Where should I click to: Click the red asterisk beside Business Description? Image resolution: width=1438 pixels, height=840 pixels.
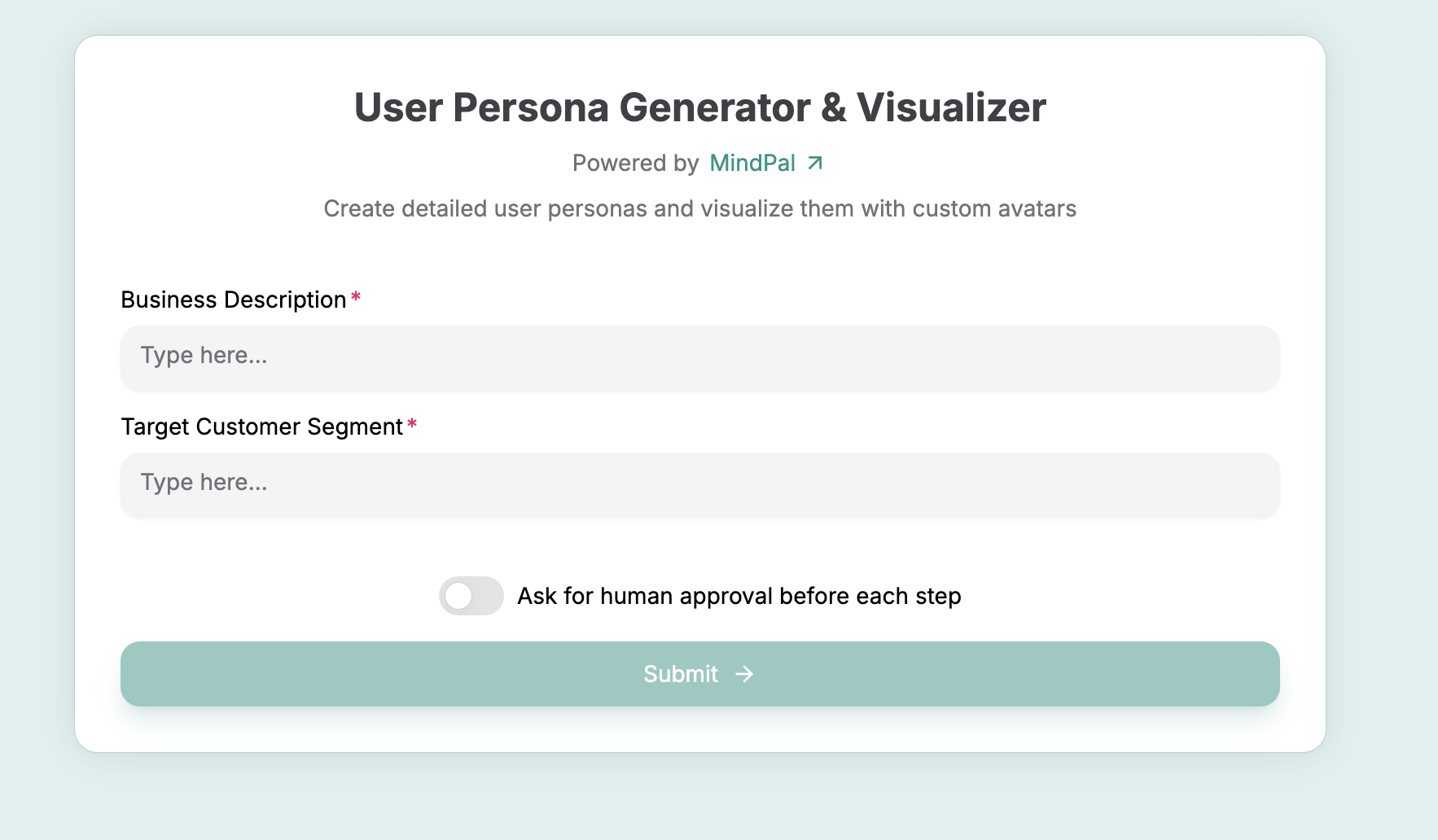[x=356, y=298]
